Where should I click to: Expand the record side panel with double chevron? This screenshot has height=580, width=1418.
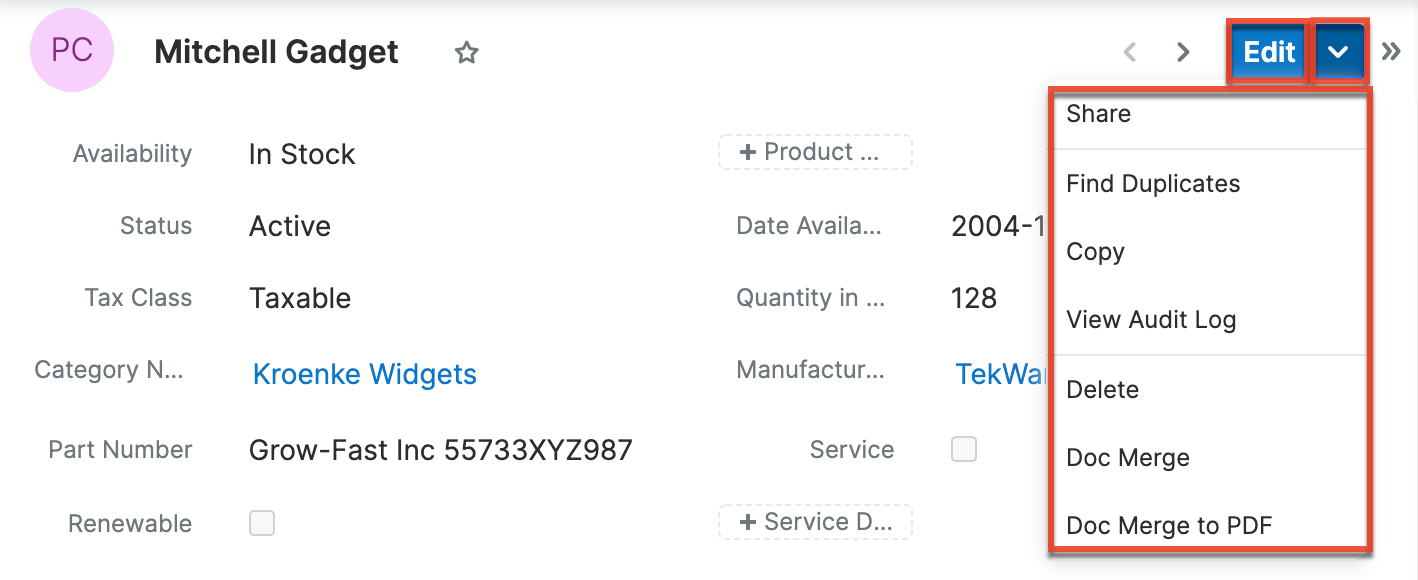click(x=1391, y=49)
